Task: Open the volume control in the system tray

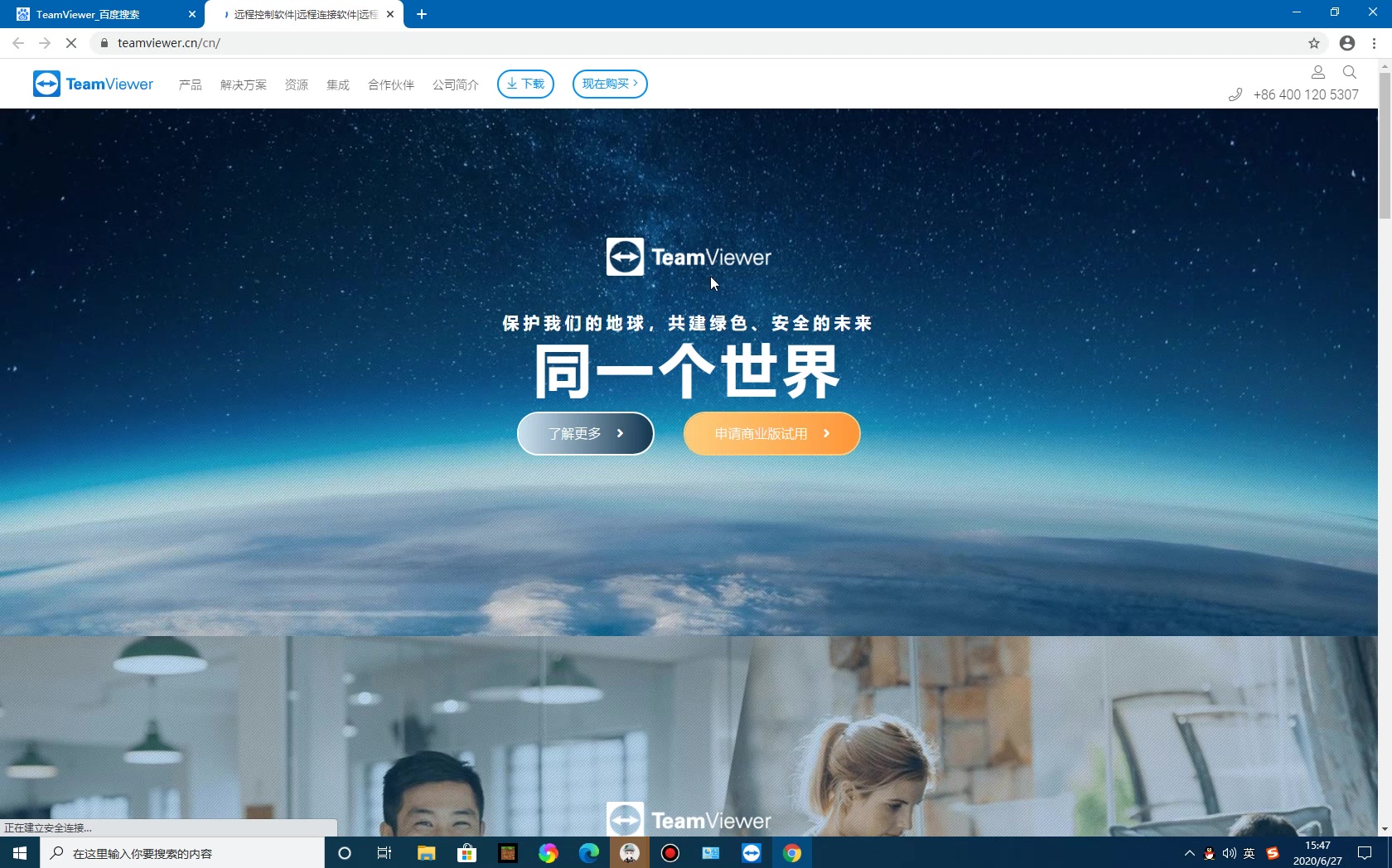Action: click(x=1229, y=853)
